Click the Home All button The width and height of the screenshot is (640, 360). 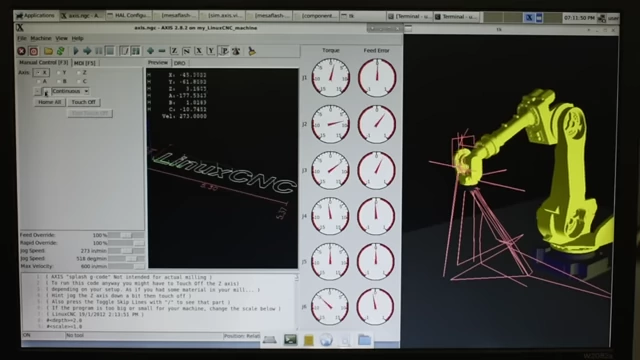50,102
